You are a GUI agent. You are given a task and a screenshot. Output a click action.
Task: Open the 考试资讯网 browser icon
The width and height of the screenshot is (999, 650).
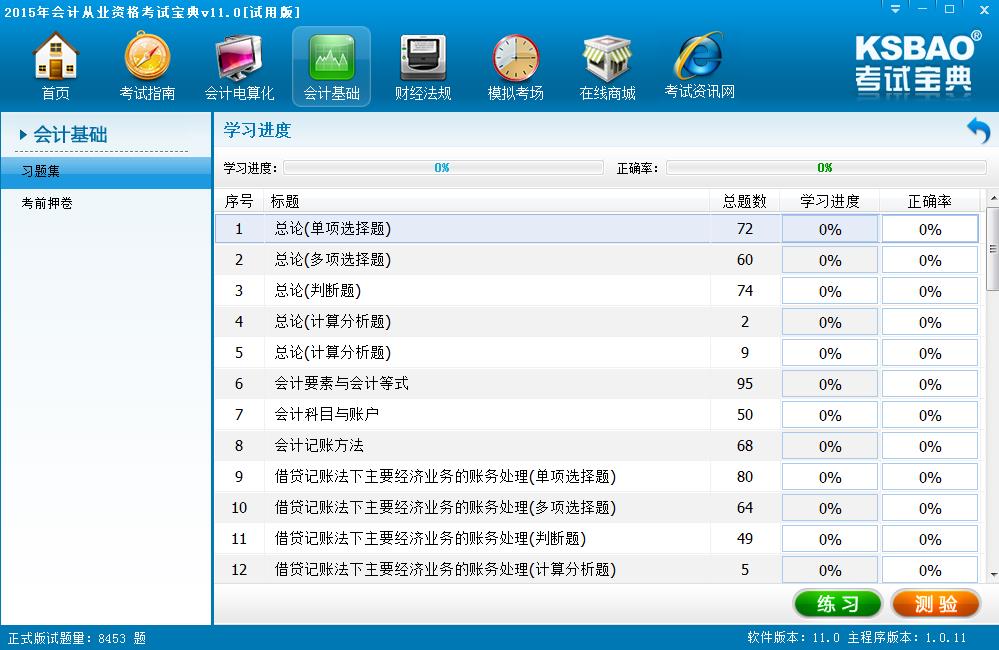pos(699,65)
